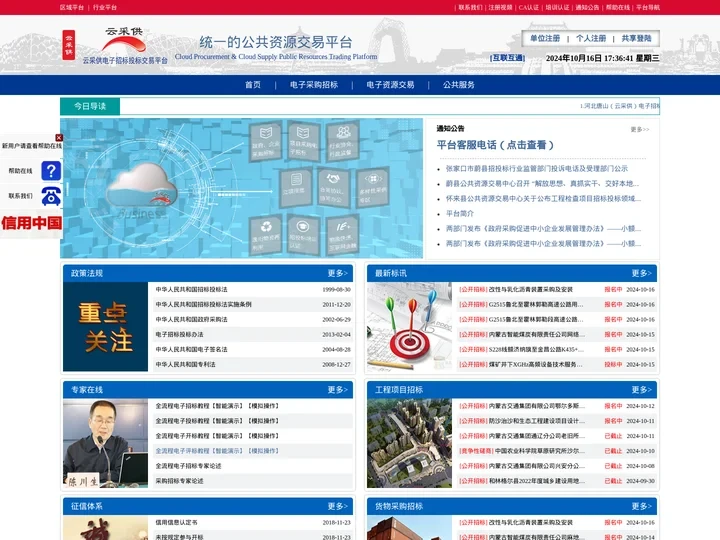Click 通知公告 in the top bar
Screen dimensions: 720x540
587,7
